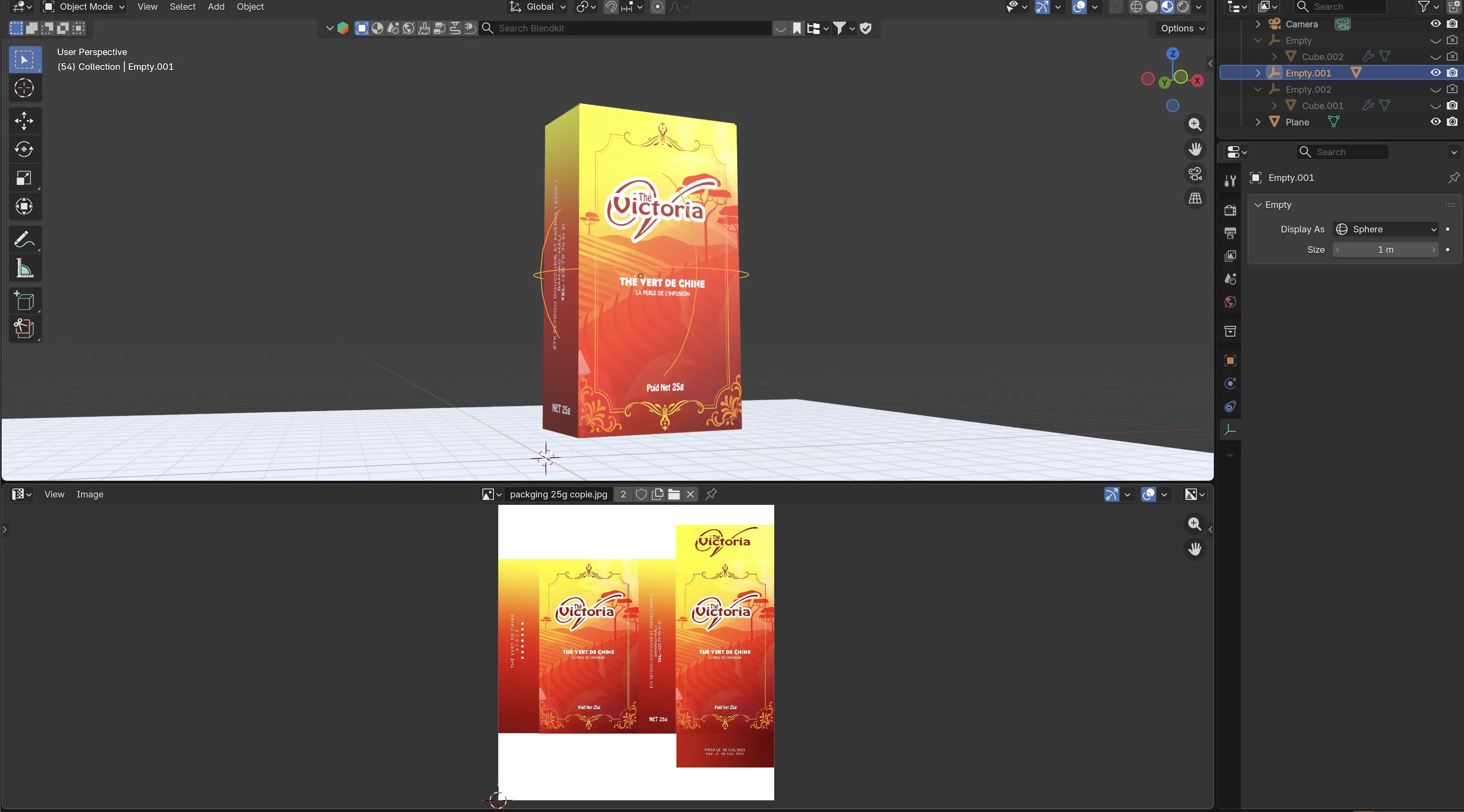Select the Add Cube tool

pyautogui.click(x=25, y=301)
